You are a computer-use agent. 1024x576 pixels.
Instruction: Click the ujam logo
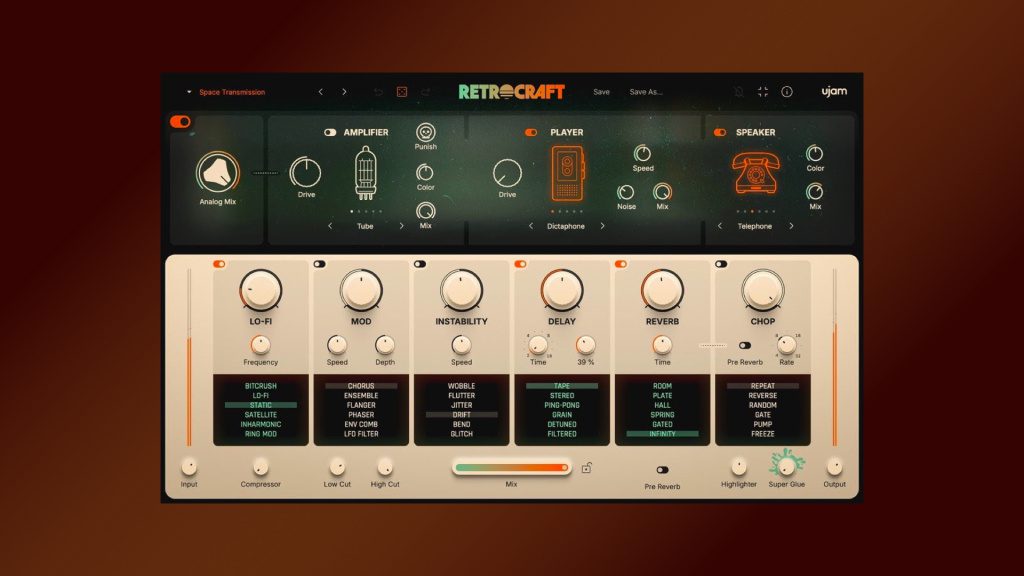pos(834,91)
